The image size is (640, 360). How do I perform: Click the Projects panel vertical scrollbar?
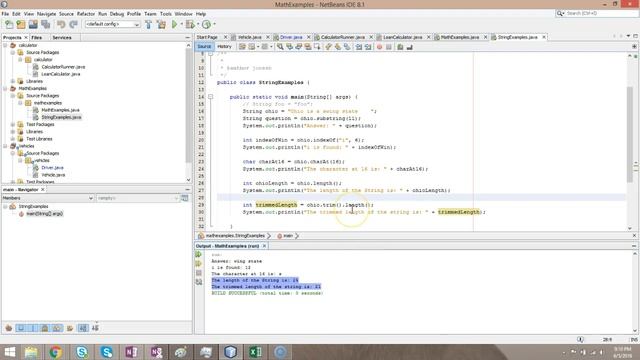tap(188, 104)
